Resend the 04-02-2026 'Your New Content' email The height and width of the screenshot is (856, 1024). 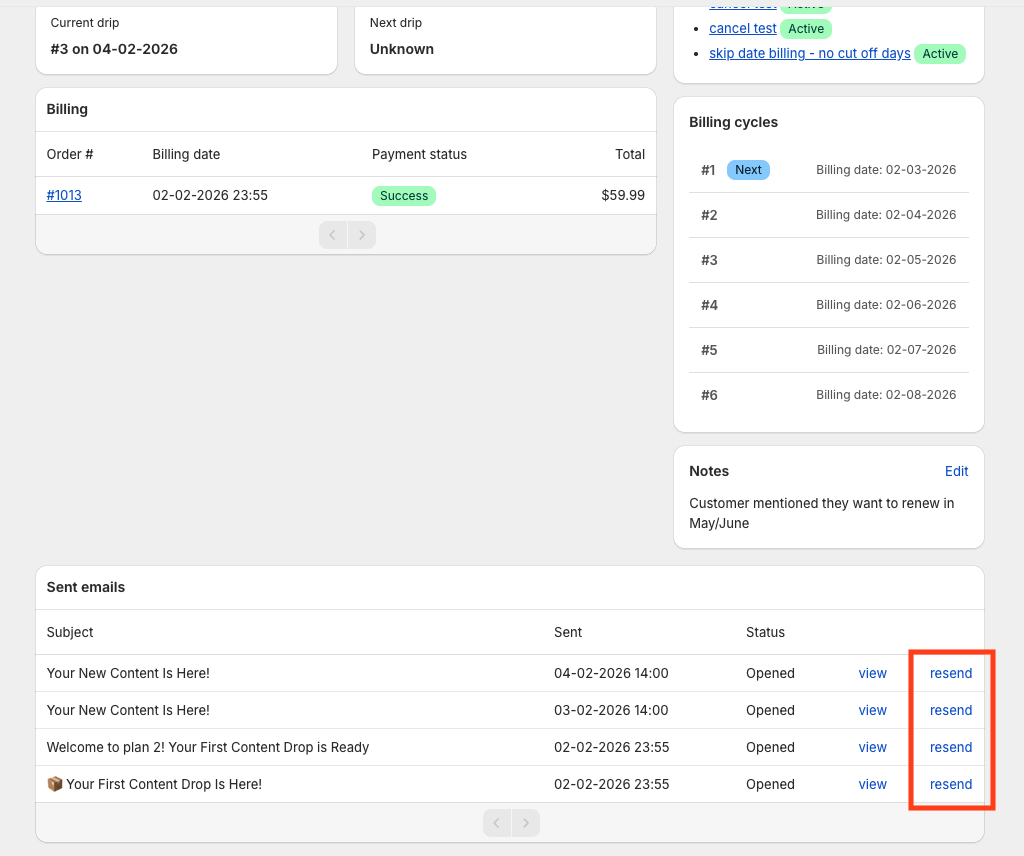point(950,674)
